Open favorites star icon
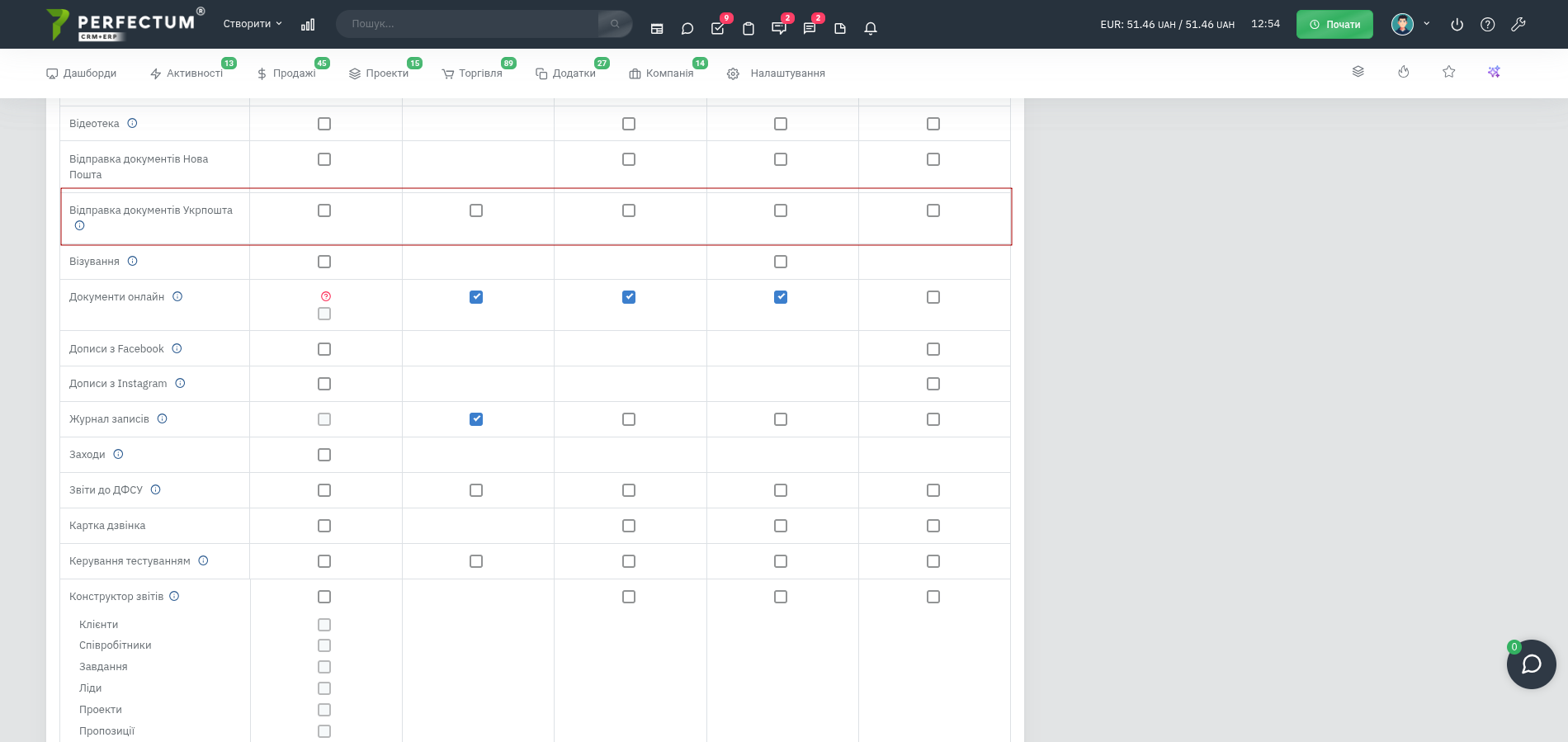This screenshot has height=742, width=1568. 1449,72
